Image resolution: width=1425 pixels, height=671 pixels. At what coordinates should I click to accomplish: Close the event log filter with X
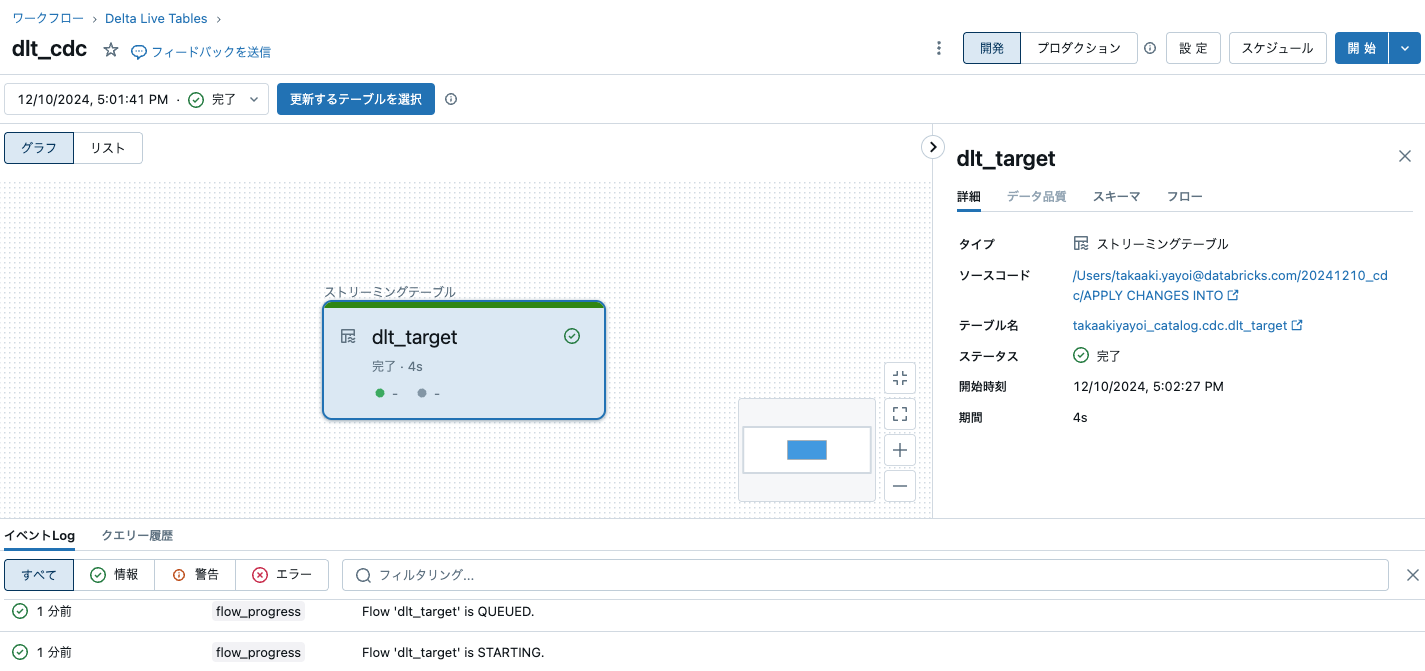tap(1413, 575)
